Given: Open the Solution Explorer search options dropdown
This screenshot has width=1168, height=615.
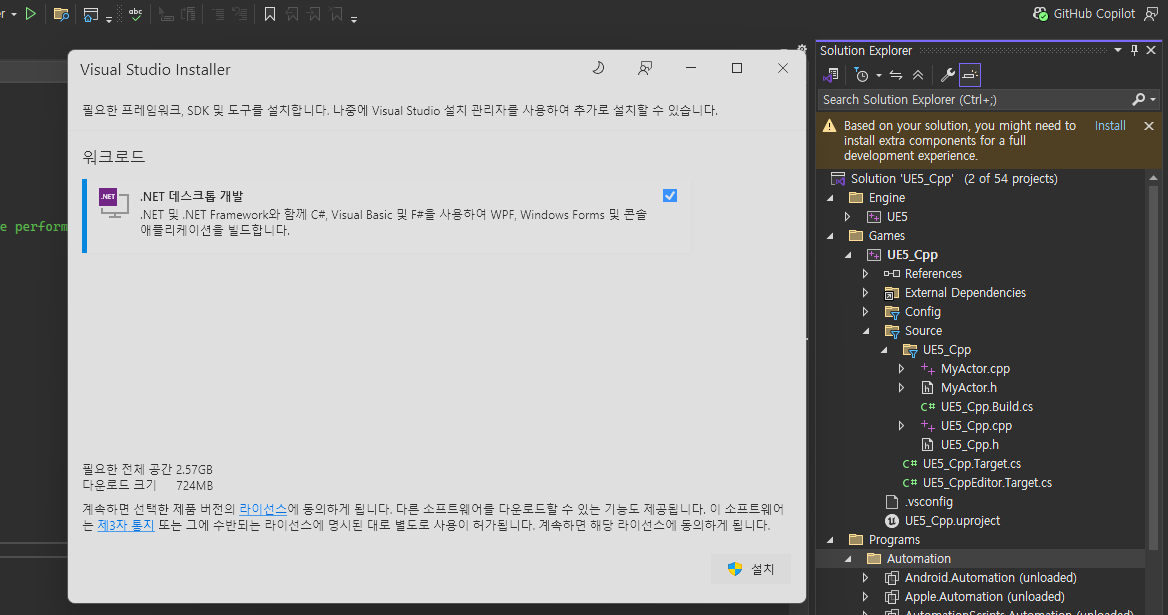Looking at the screenshot, I should point(1153,100).
